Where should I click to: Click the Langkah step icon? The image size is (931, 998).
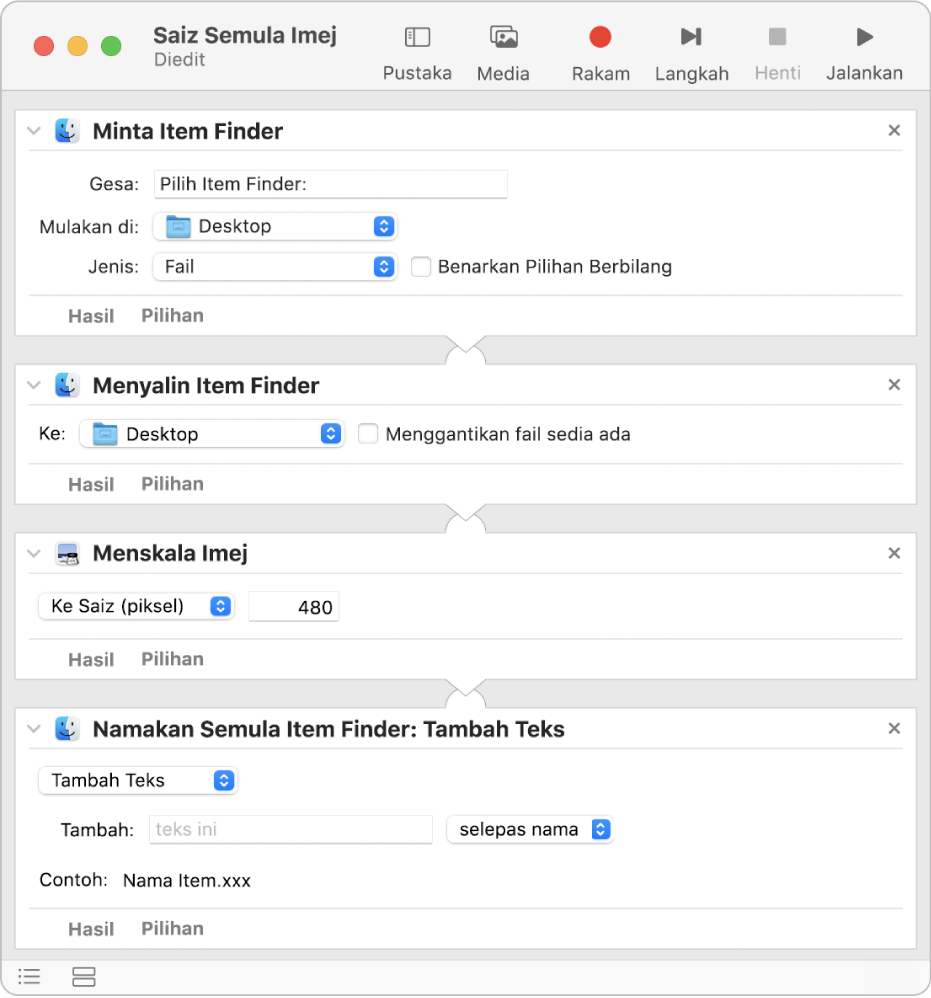691,38
